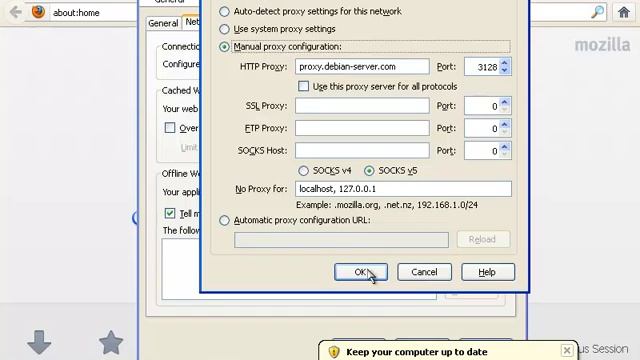Increase the HTTP Proxy port value
The image size is (640, 360).
point(504,63)
